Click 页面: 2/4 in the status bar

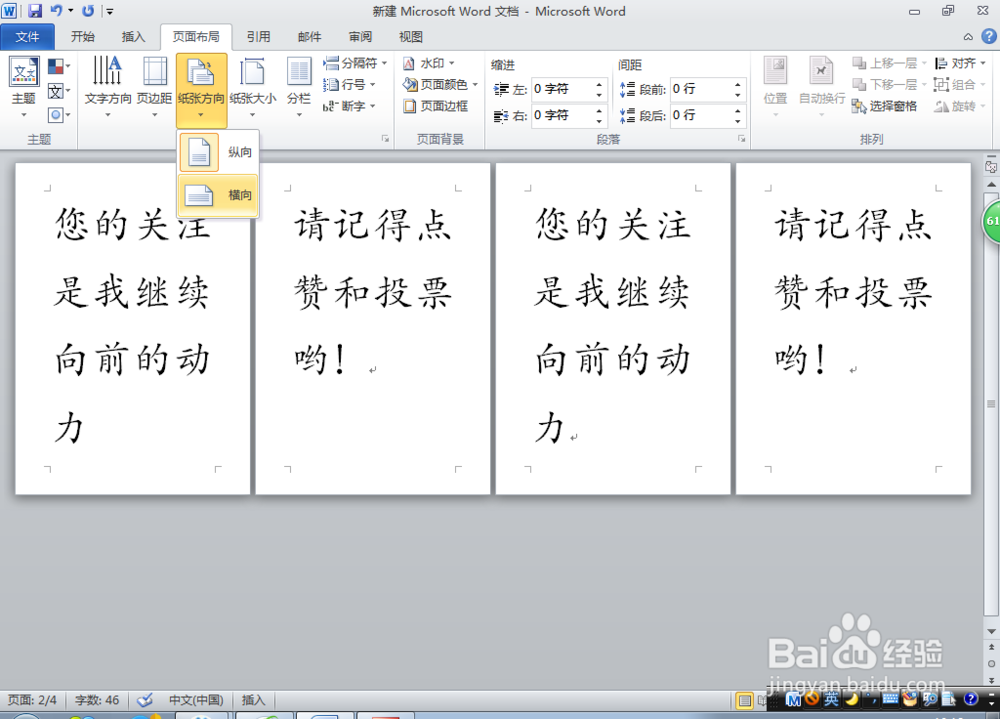click(x=32, y=700)
